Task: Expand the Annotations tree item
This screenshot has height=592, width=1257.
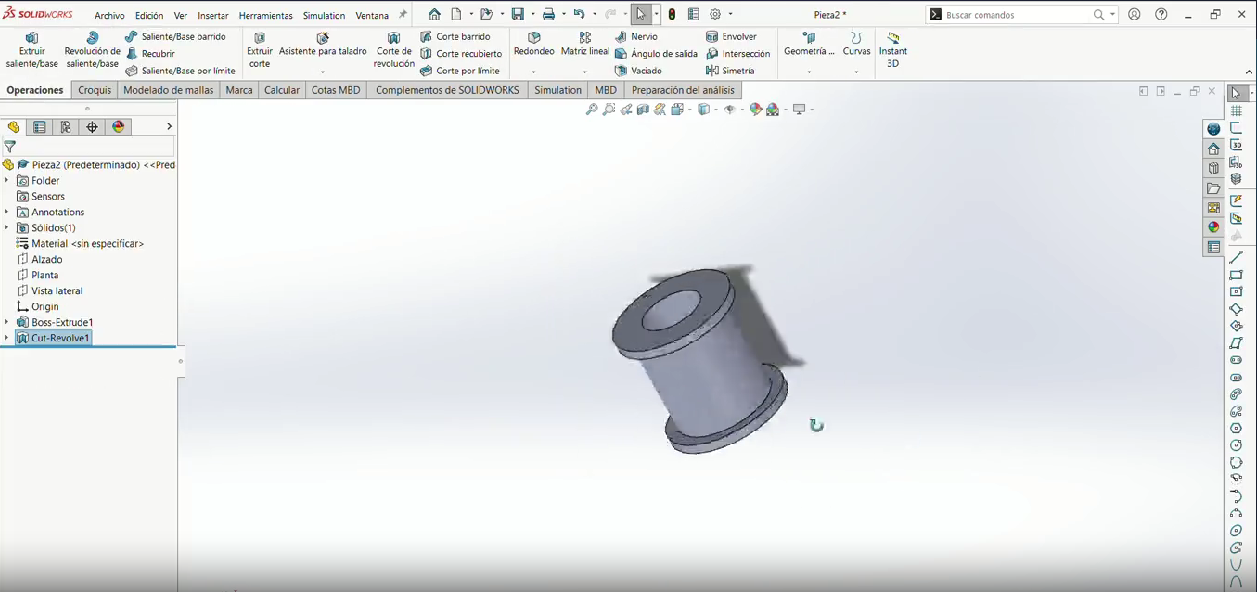Action: point(6,212)
